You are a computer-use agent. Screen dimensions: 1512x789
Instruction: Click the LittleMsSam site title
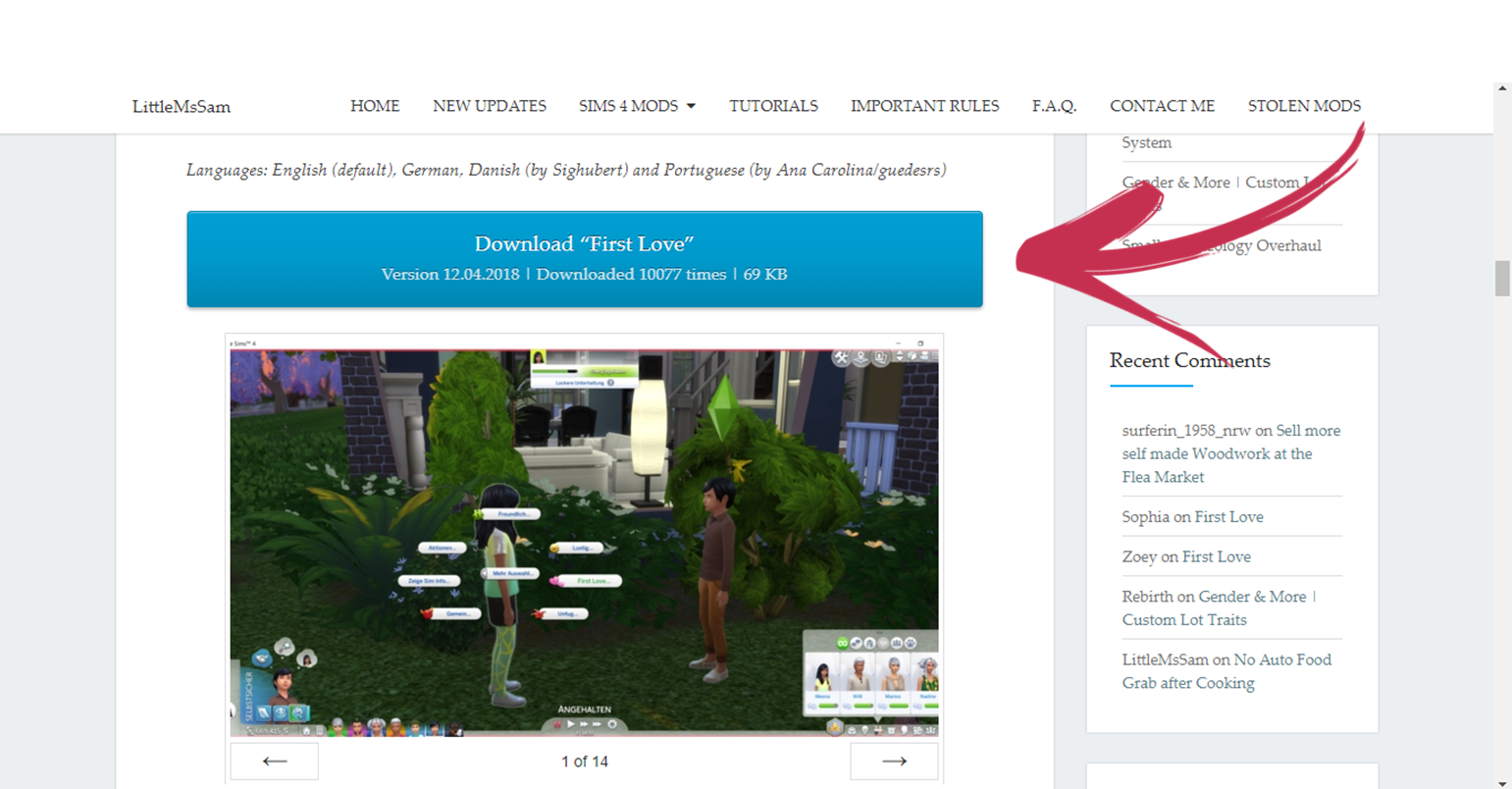click(x=182, y=107)
